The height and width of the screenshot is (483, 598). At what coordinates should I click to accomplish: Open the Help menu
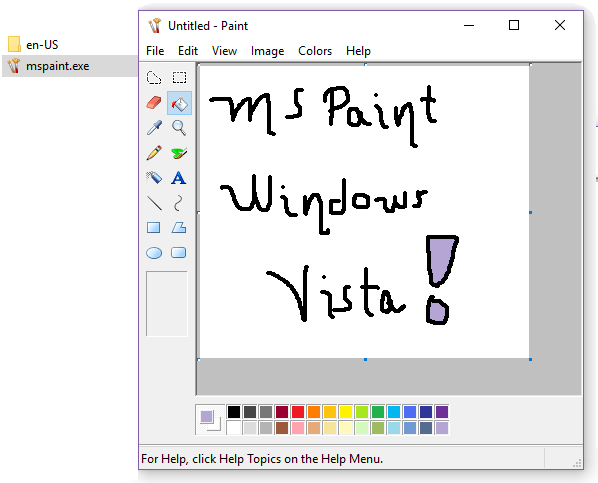tap(358, 51)
